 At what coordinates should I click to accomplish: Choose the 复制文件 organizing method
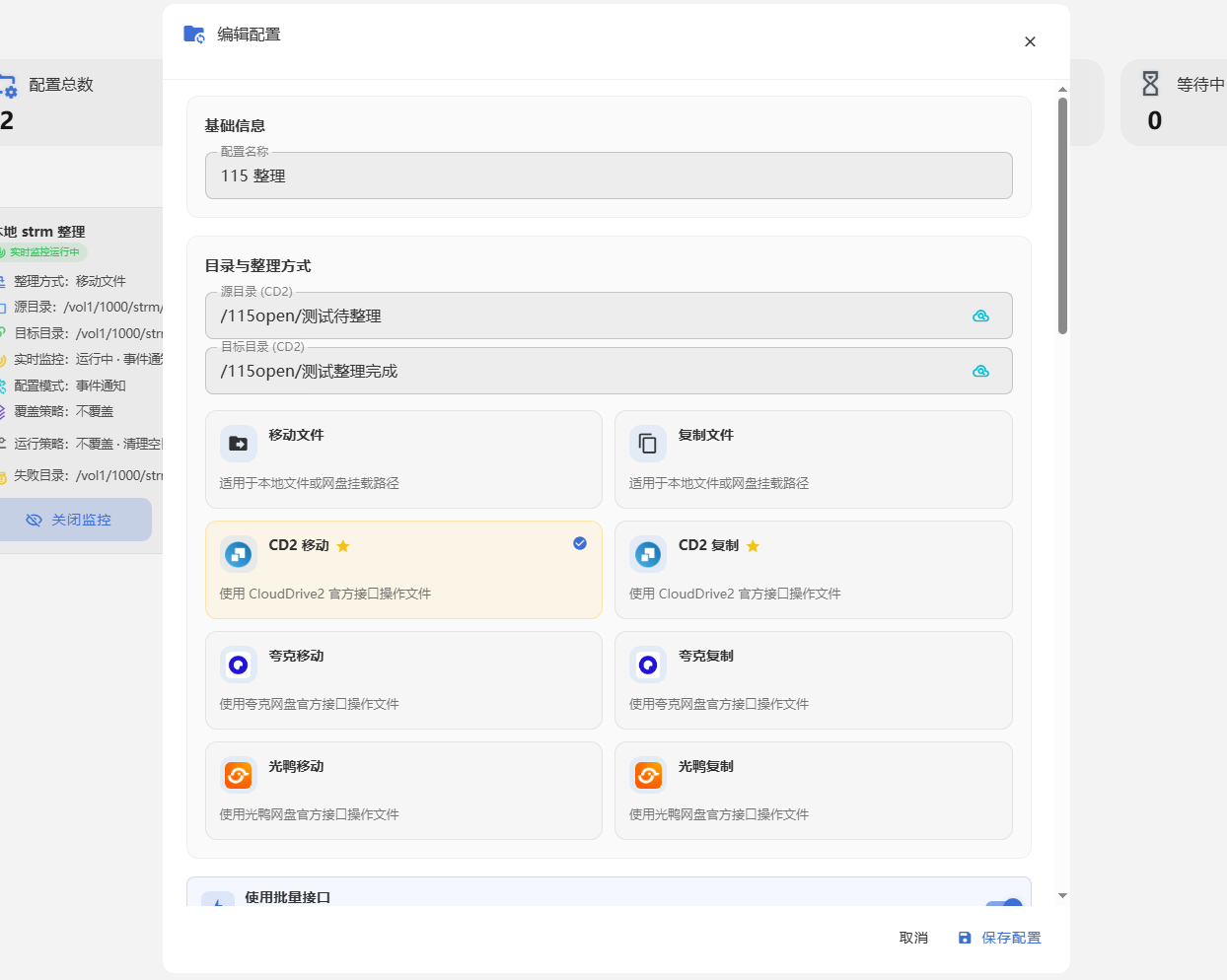click(814, 459)
